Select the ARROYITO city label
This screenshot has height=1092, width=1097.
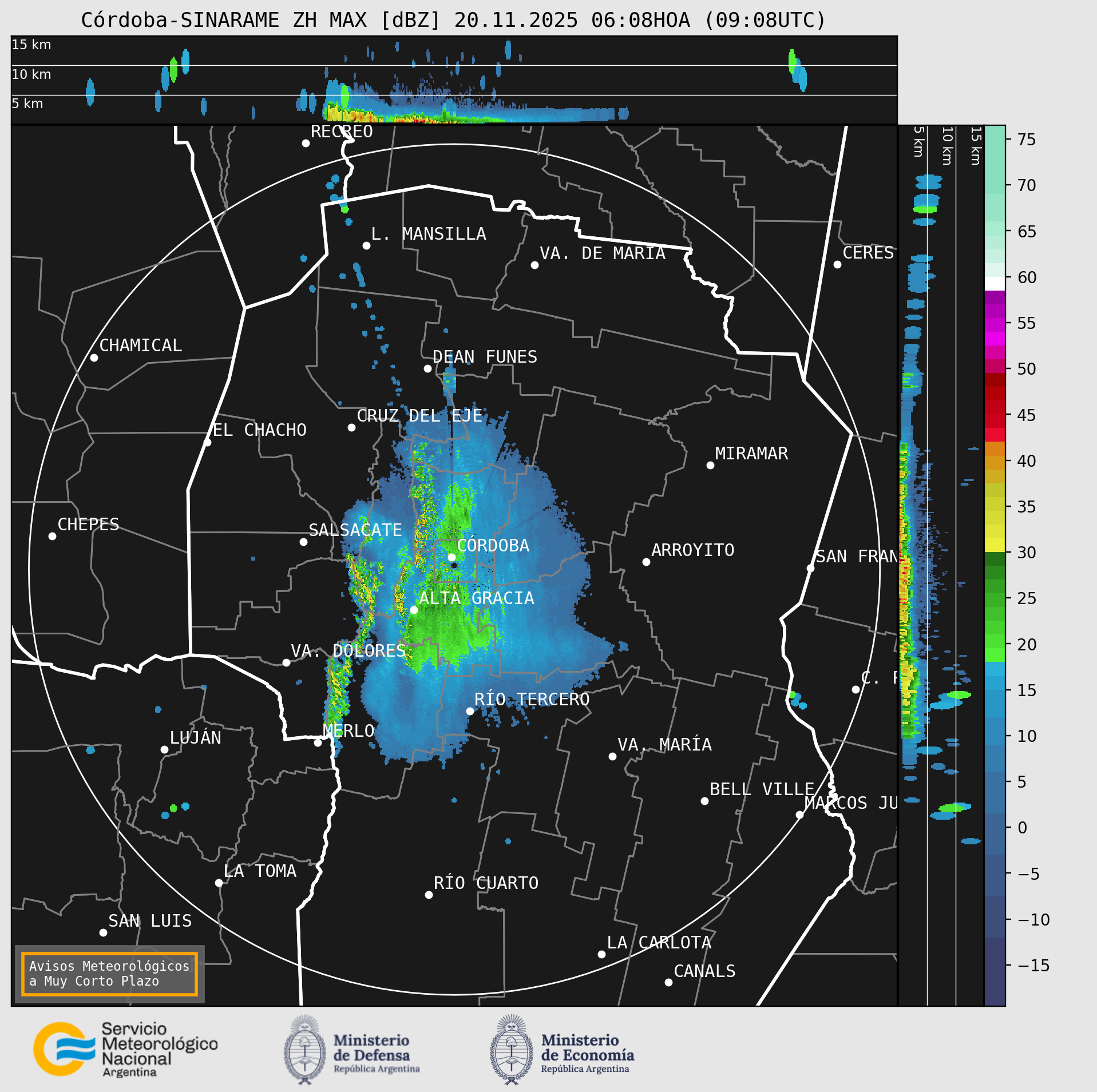(693, 550)
